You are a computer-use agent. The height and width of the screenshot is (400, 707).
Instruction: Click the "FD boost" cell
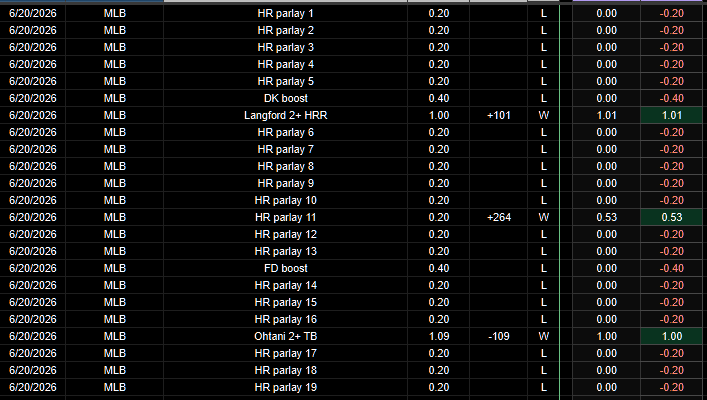point(285,268)
